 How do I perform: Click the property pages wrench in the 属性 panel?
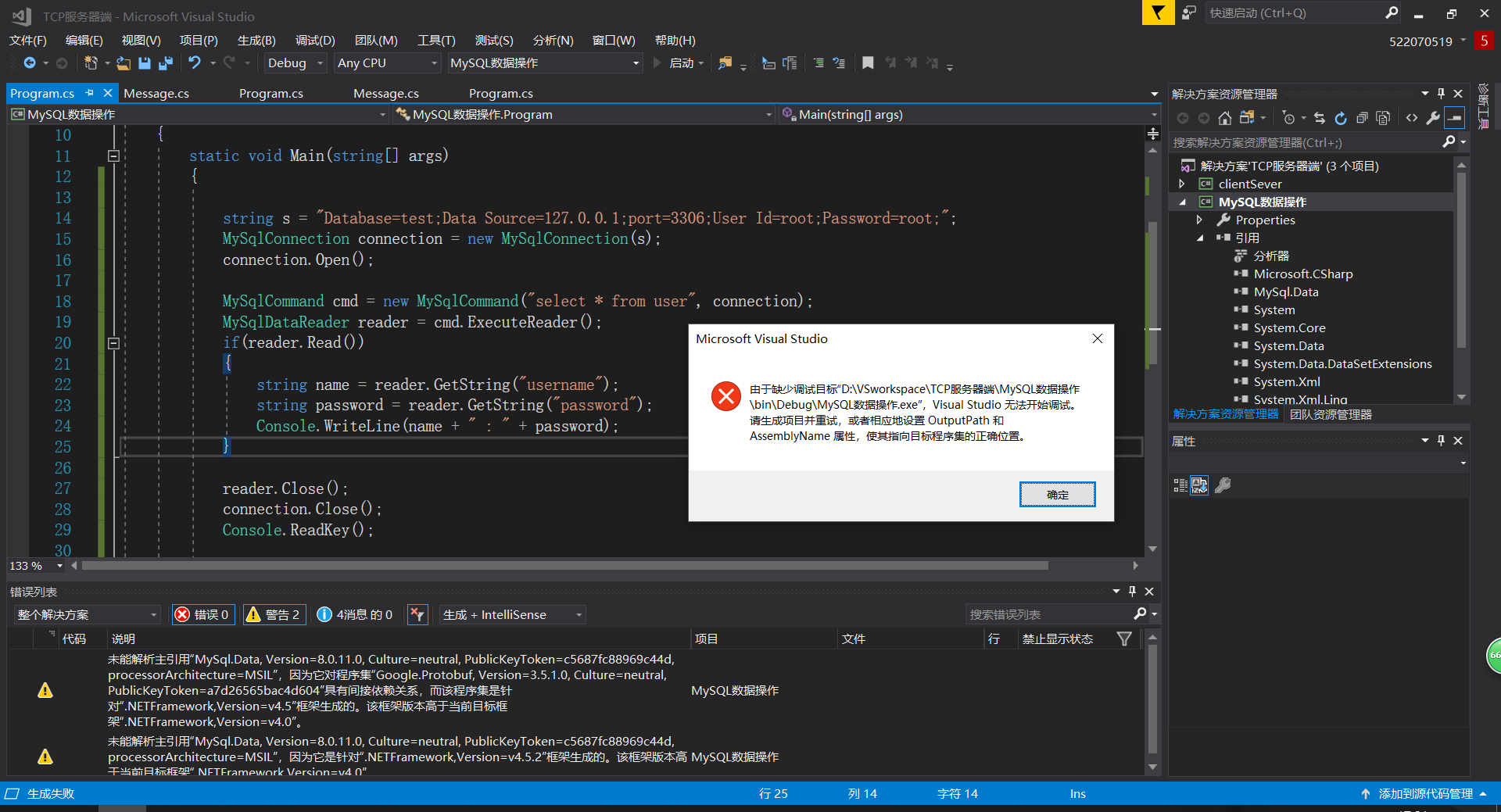point(1223,485)
